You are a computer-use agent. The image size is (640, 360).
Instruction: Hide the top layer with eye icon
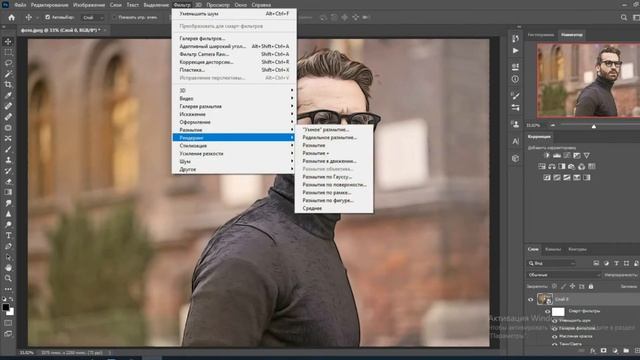click(531, 300)
